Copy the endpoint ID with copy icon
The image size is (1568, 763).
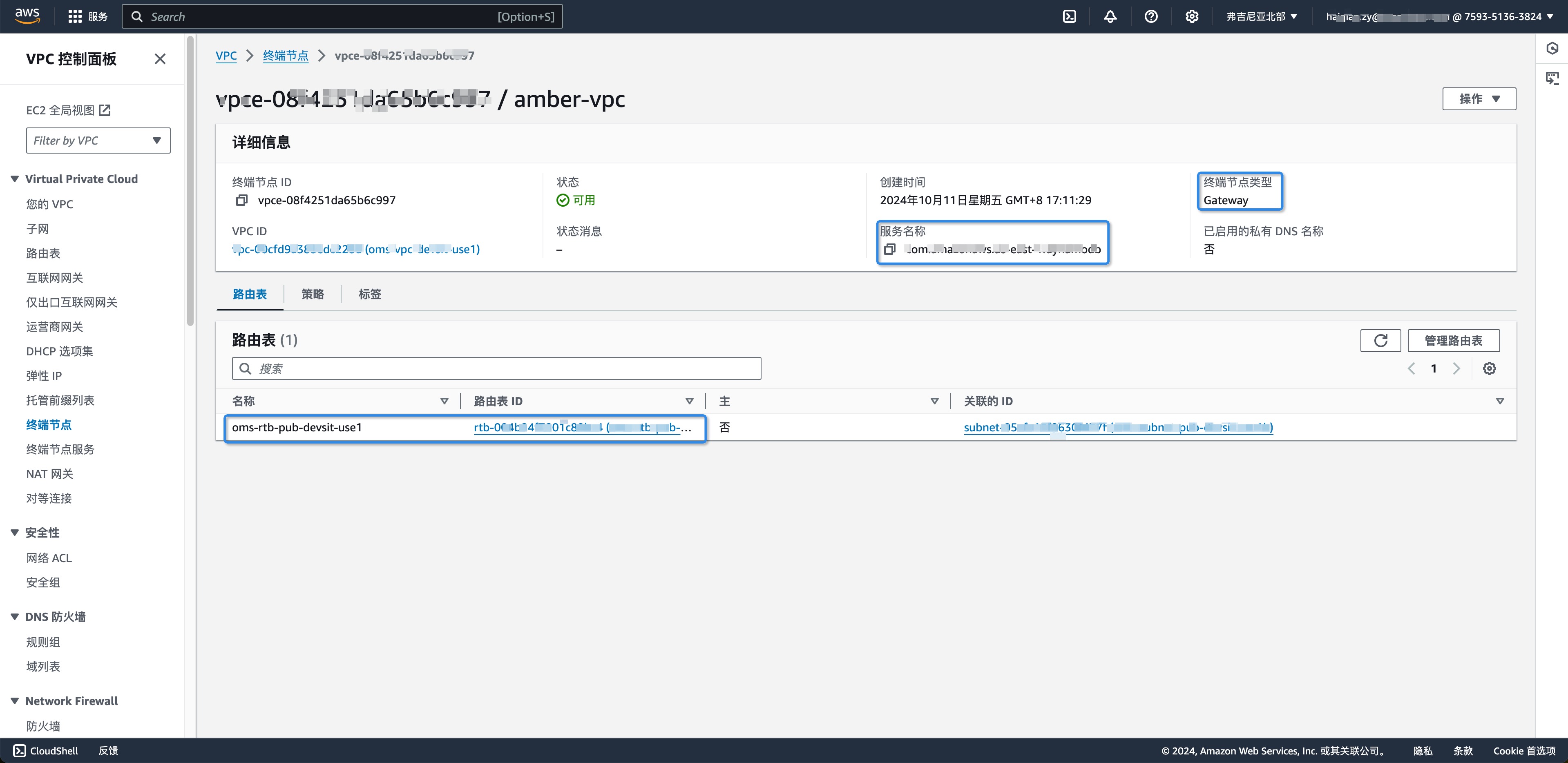click(241, 200)
